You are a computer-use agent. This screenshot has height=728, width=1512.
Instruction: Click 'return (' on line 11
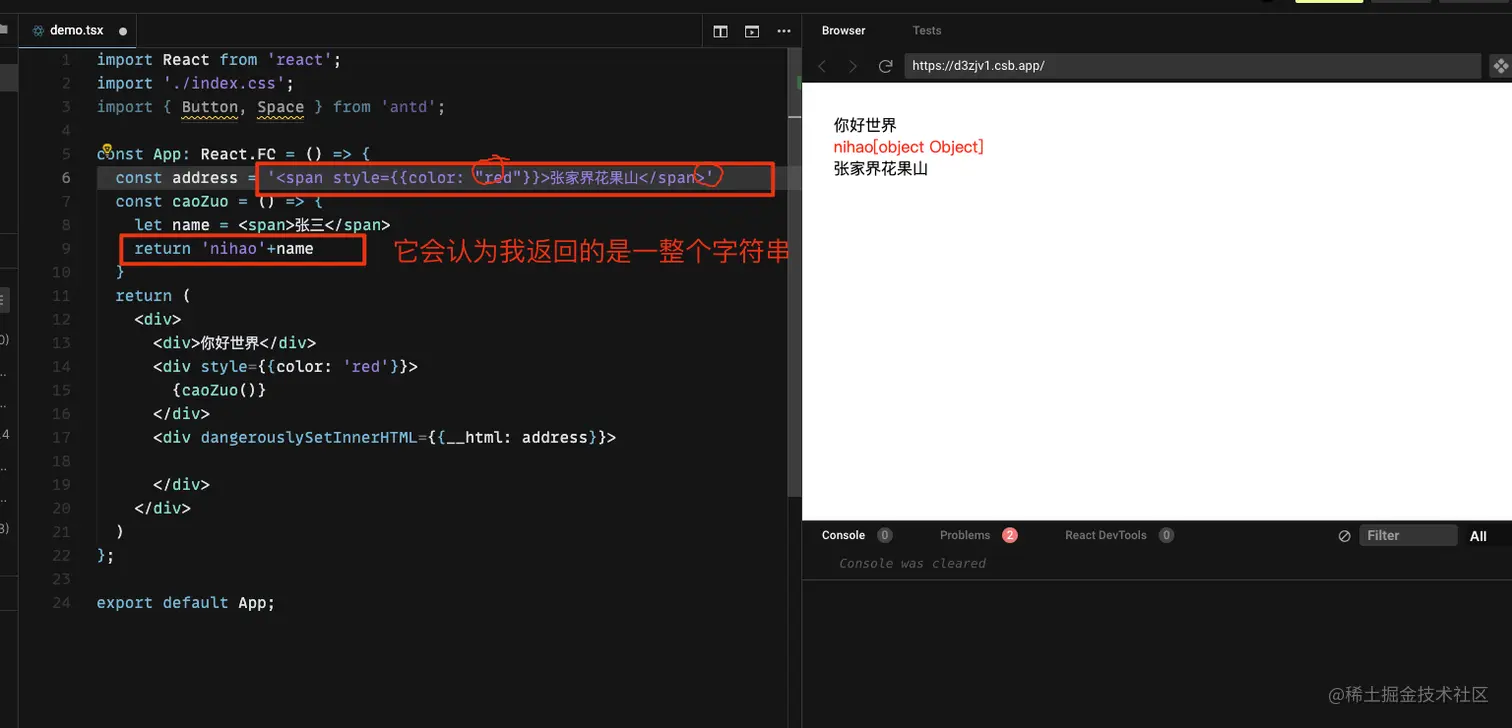[152, 296]
